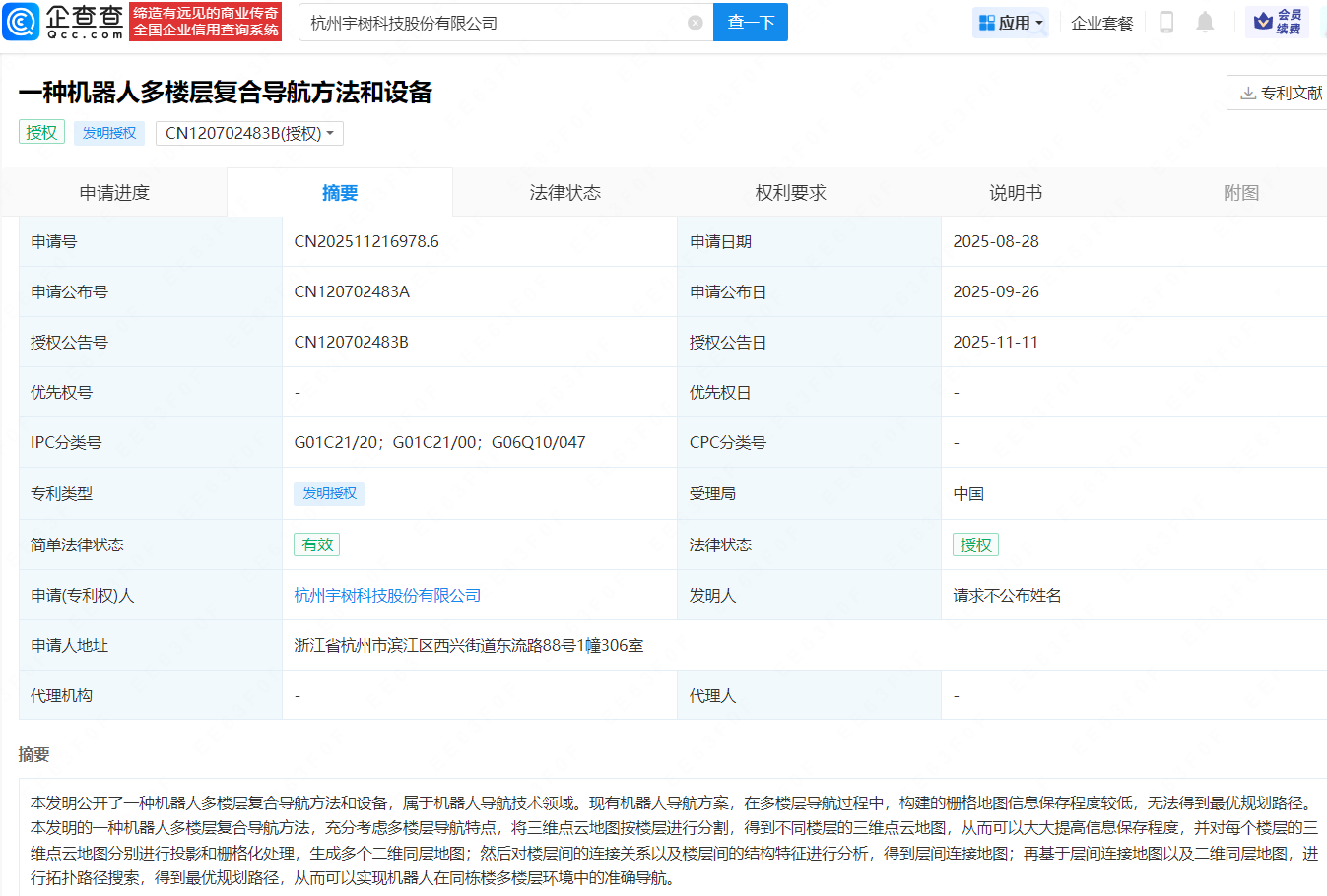Click the Qcc.com logo icon
Screen dimensions: 1327x896
pyautogui.click(x=22, y=22)
